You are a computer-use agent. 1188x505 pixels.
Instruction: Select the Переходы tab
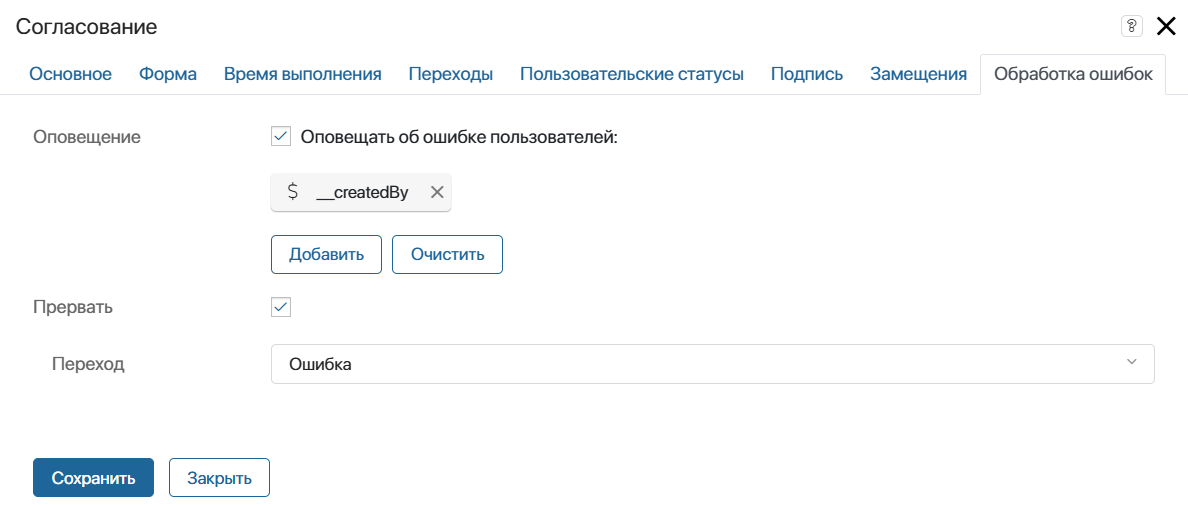click(x=451, y=74)
